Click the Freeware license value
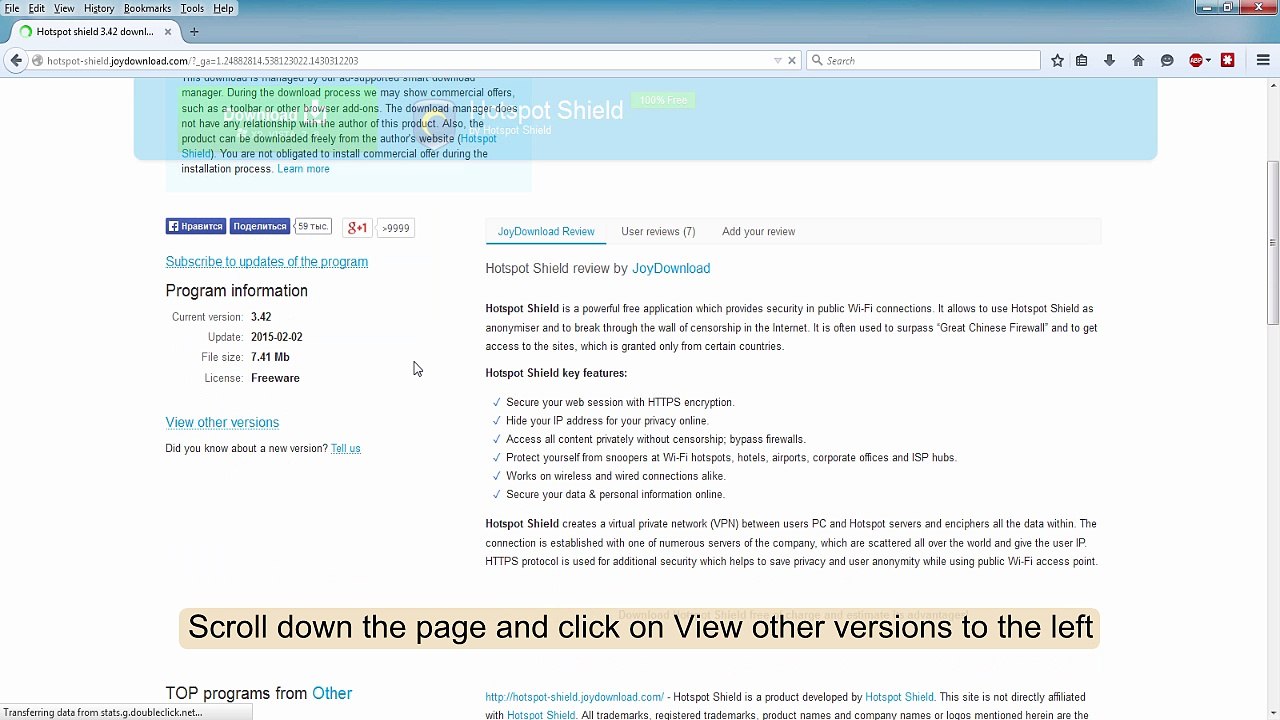The width and height of the screenshot is (1280, 720). tap(275, 379)
